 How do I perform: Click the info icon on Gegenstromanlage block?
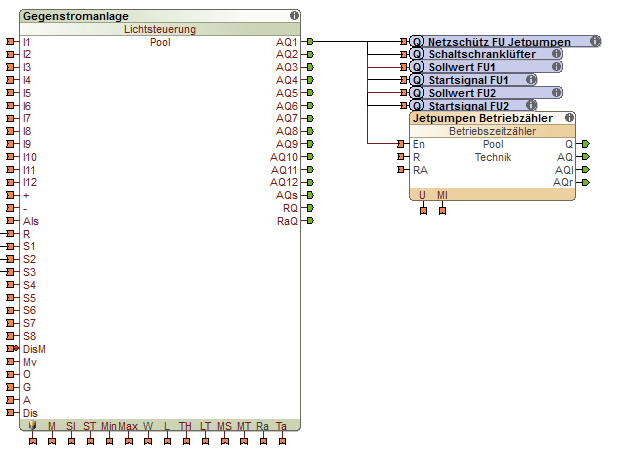(x=294, y=17)
